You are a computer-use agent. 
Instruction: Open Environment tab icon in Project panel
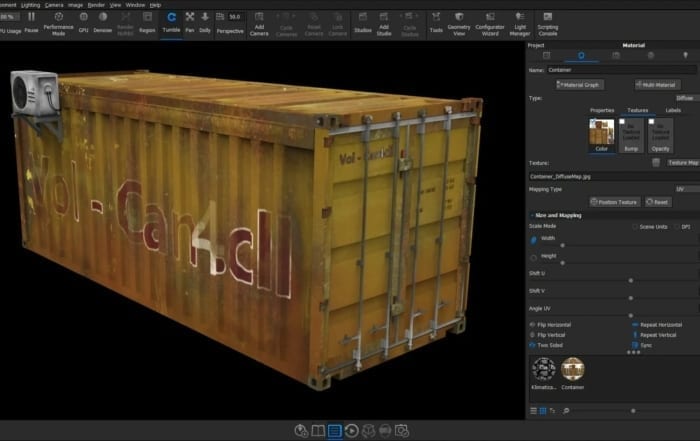651,55
